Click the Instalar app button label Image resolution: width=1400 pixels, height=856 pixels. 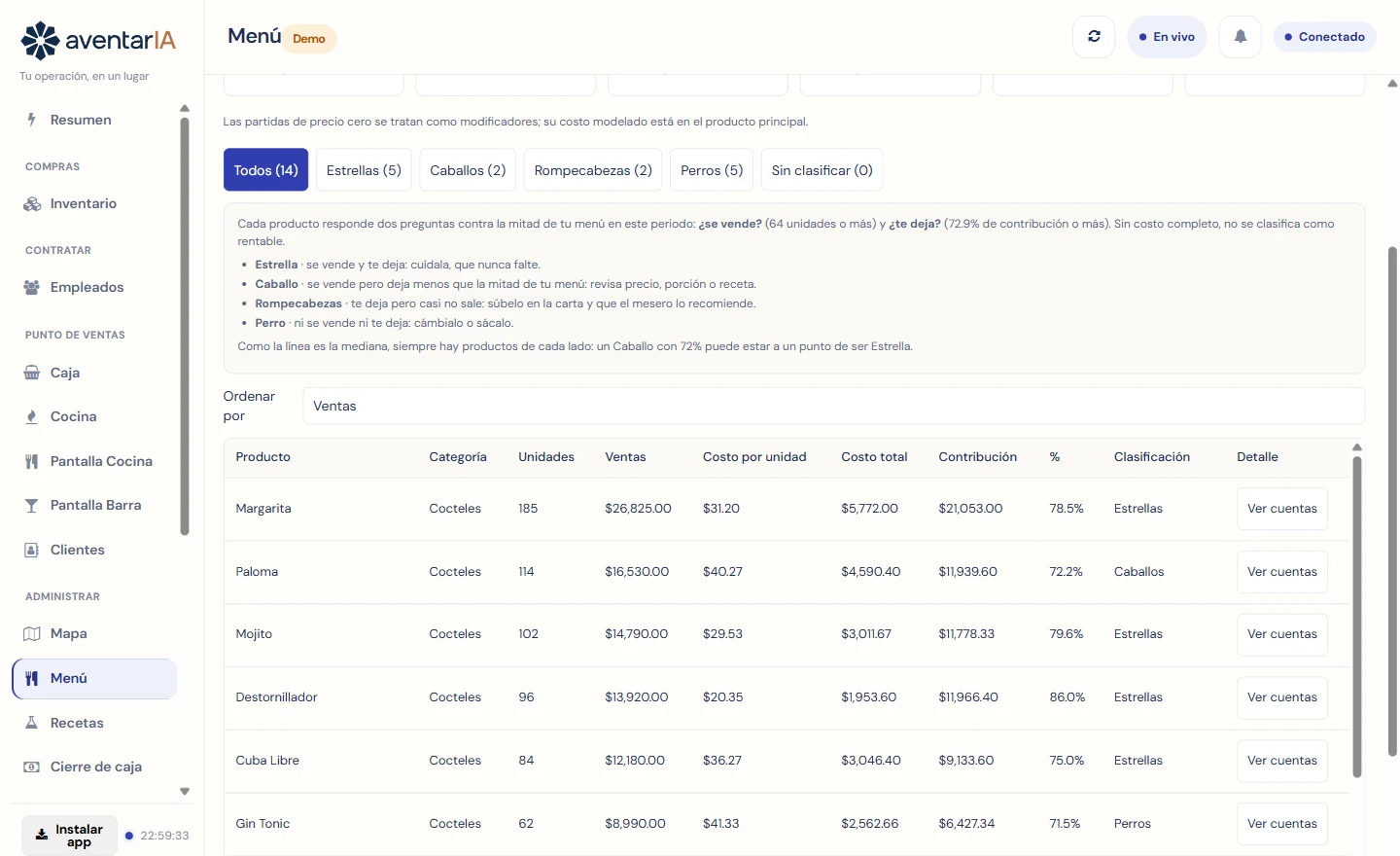(x=79, y=836)
